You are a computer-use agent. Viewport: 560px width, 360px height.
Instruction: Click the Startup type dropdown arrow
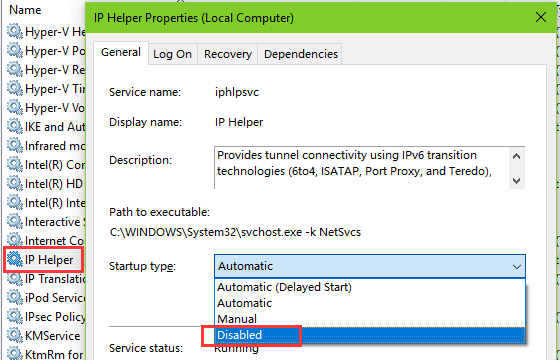[516, 266]
